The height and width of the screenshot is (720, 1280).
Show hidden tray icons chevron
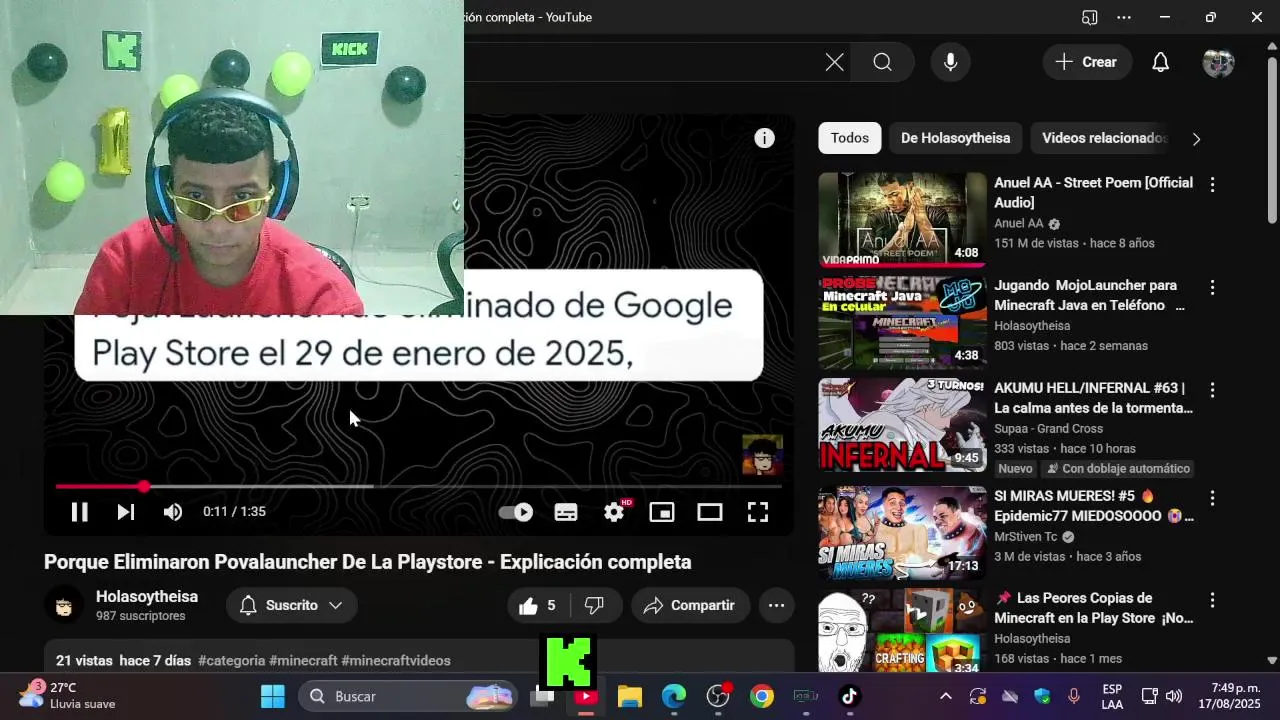click(x=945, y=696)
